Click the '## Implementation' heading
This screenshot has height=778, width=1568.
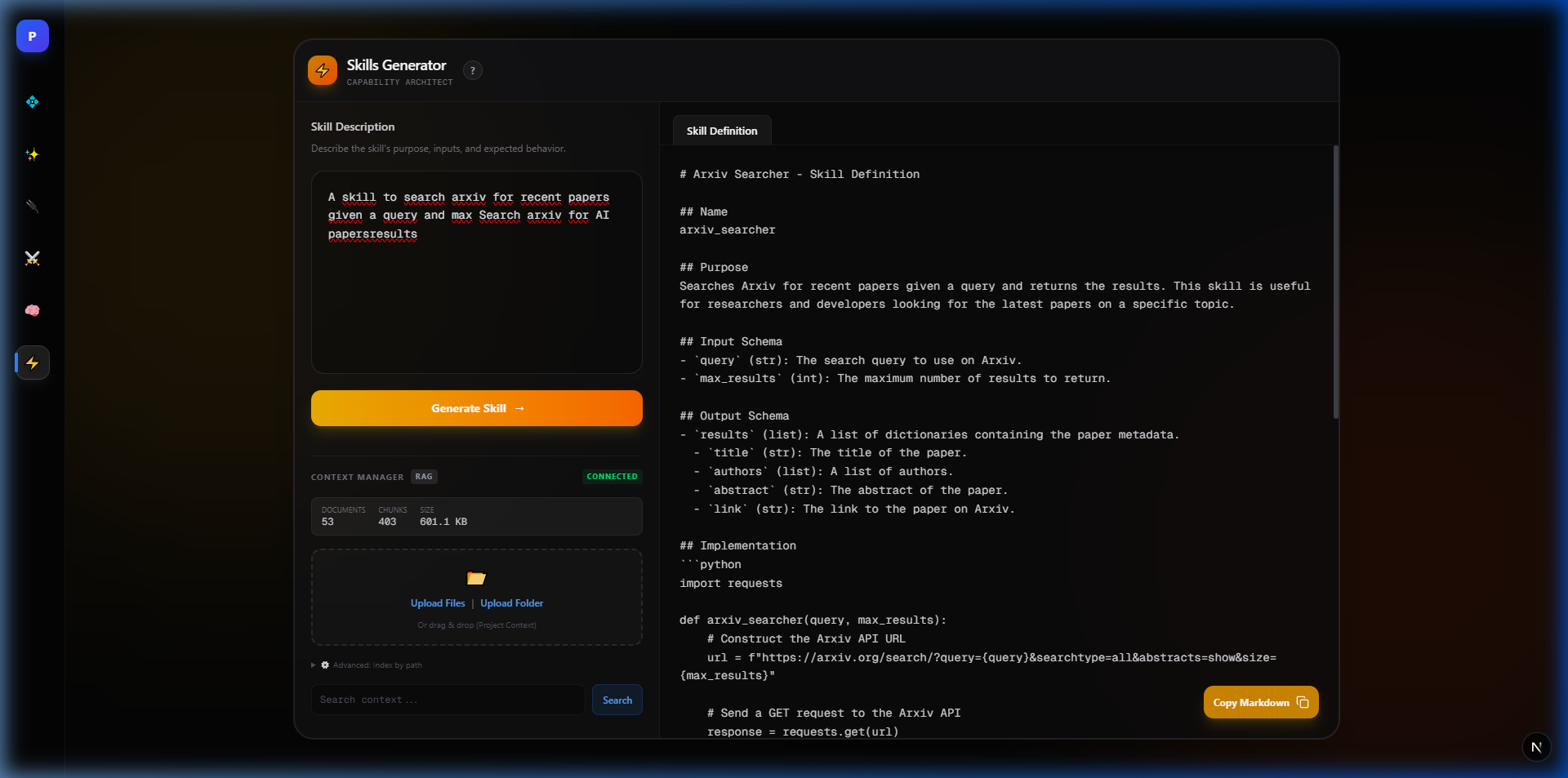737,546
